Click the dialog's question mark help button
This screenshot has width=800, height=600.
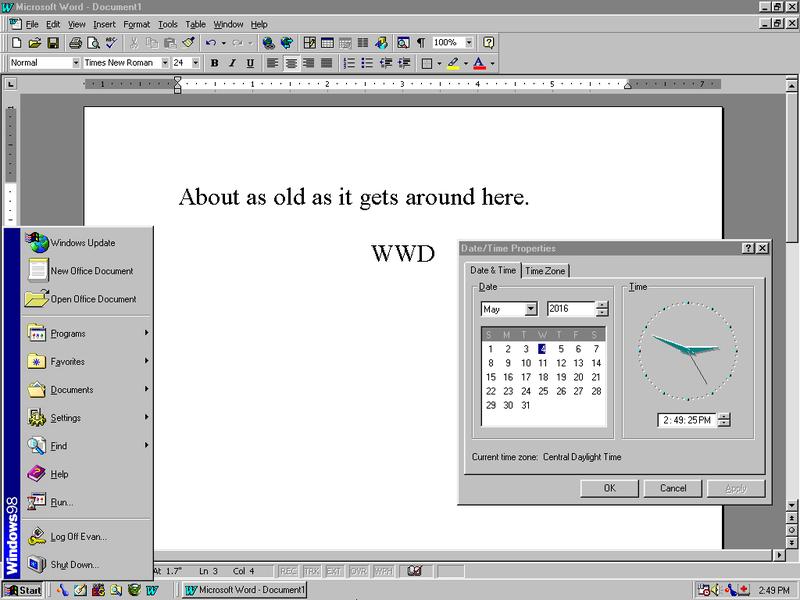click(748, 248)
